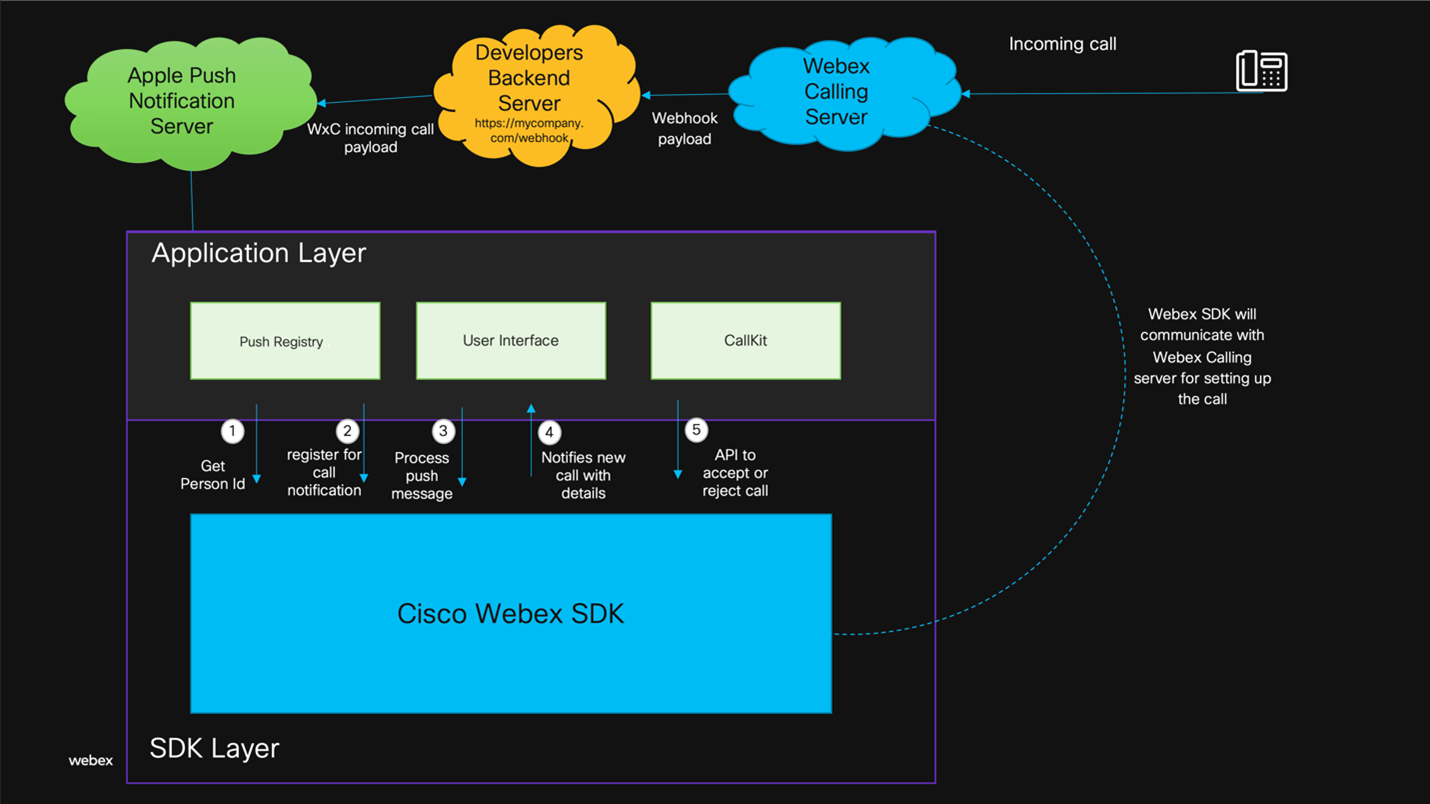Click the 'Get Person Id' label
Image resolution: width=1430 pixels, height=804 pixels.
tap(213, 475)
